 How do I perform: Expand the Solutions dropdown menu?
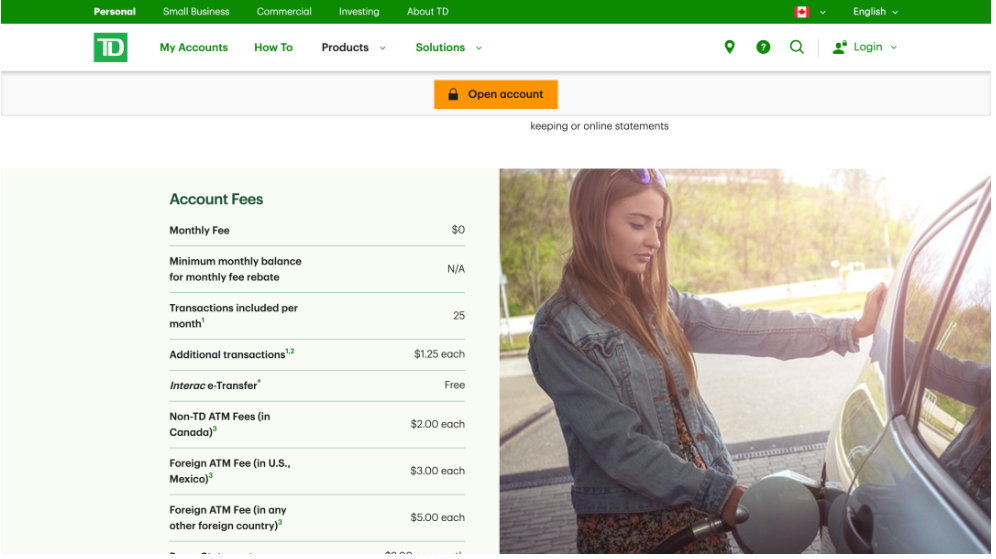pos(448,47)
